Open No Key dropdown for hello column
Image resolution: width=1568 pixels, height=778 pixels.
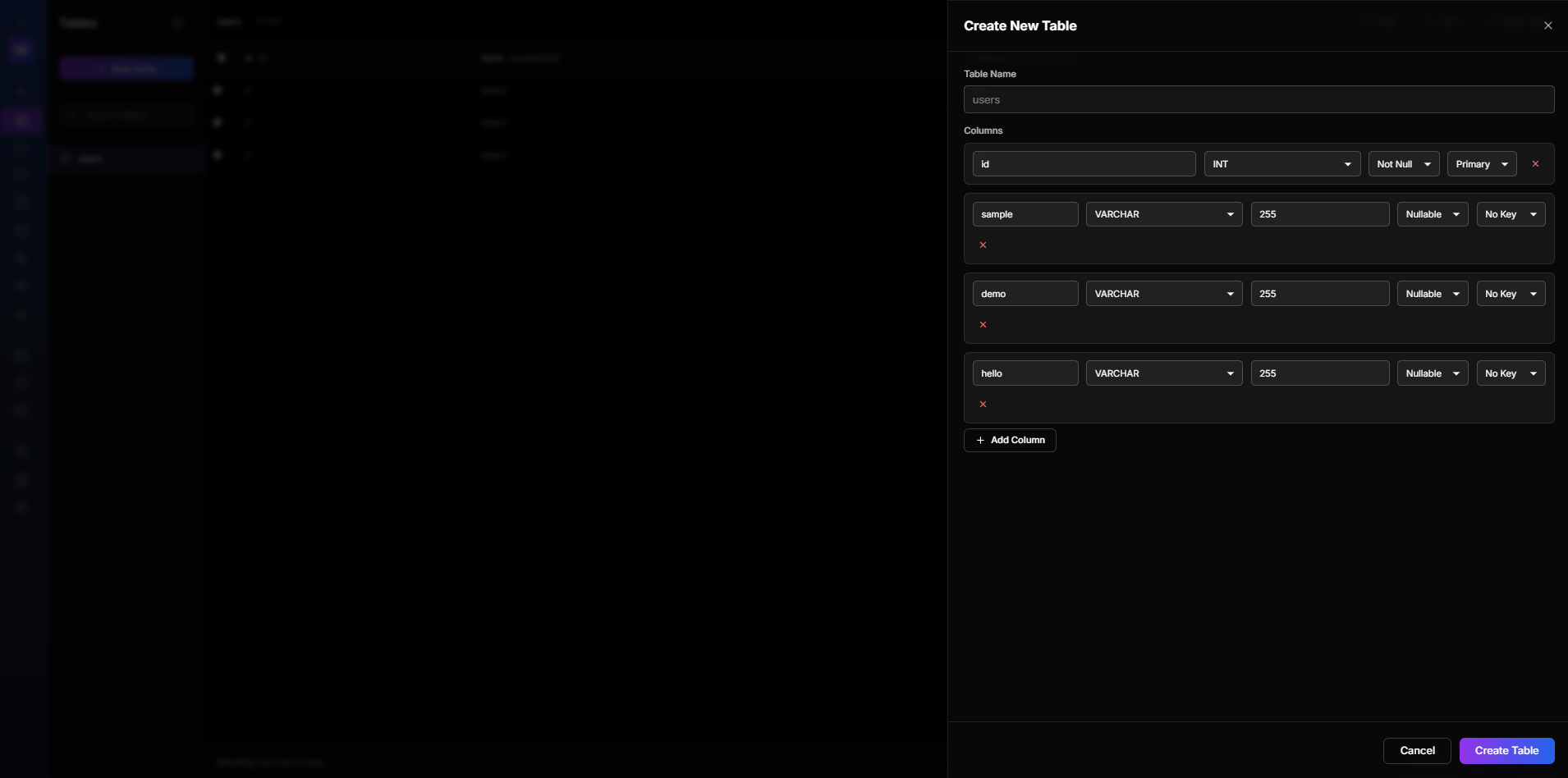pos(1510,373)
